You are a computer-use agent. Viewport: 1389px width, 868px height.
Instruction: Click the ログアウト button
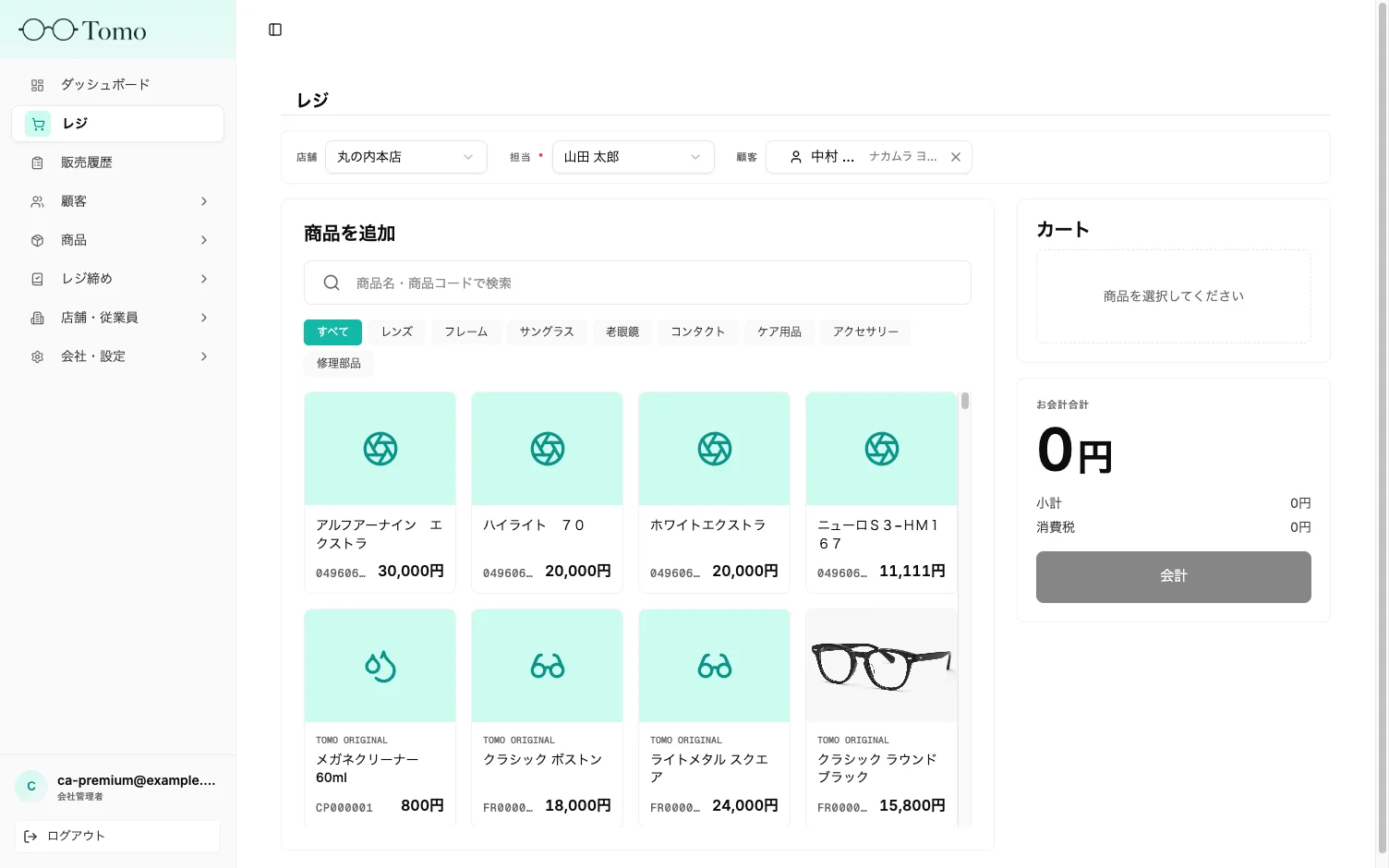117,836
